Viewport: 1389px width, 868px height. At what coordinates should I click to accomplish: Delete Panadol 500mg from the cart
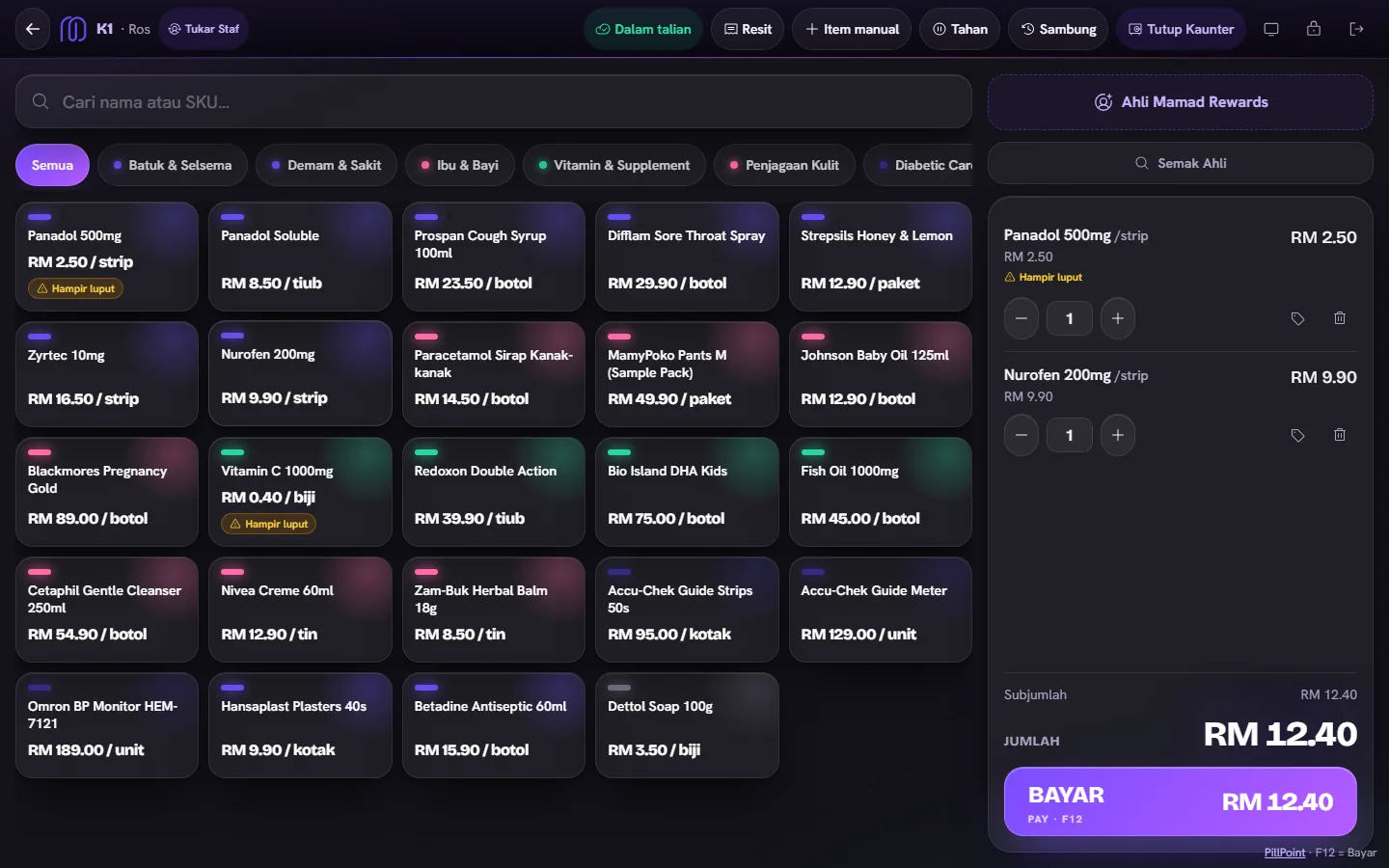(1340, 318)
